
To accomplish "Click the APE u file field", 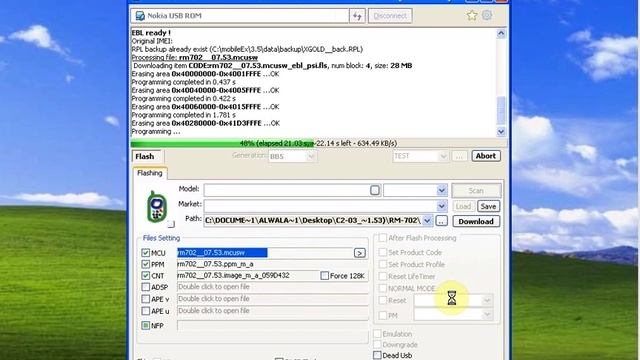I will pyautogui.click(x=272, y=311).
